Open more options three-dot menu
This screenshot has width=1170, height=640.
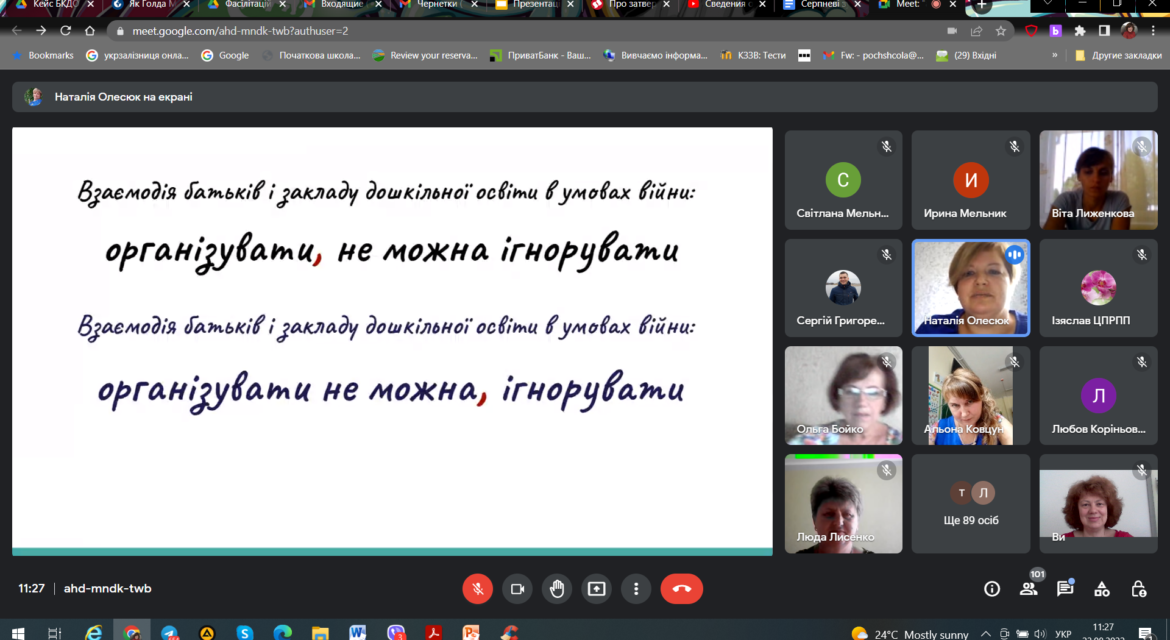pyautogui.click(x=636, y=589)
